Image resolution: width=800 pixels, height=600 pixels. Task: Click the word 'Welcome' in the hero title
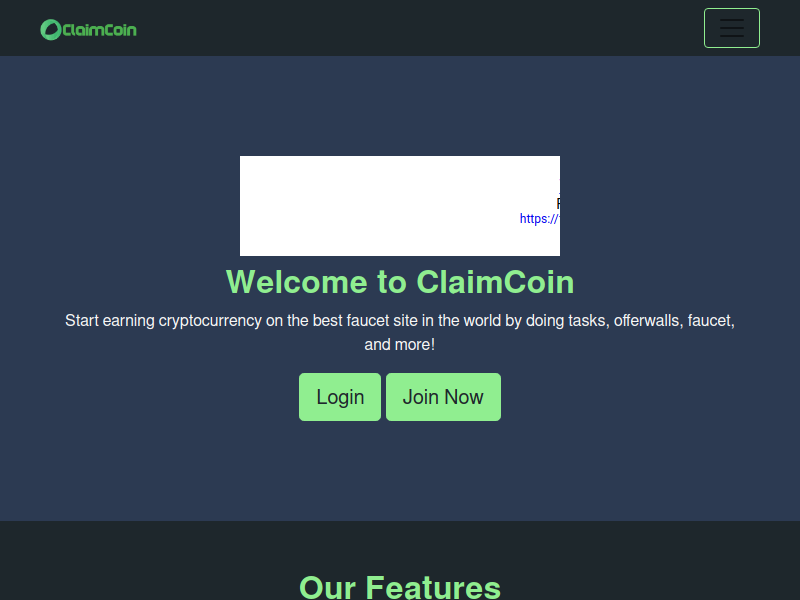(296, 282)
